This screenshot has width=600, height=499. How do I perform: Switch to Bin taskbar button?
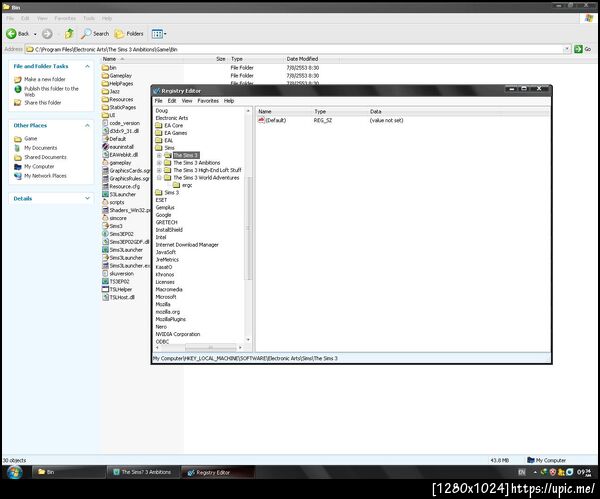(68, 472)
